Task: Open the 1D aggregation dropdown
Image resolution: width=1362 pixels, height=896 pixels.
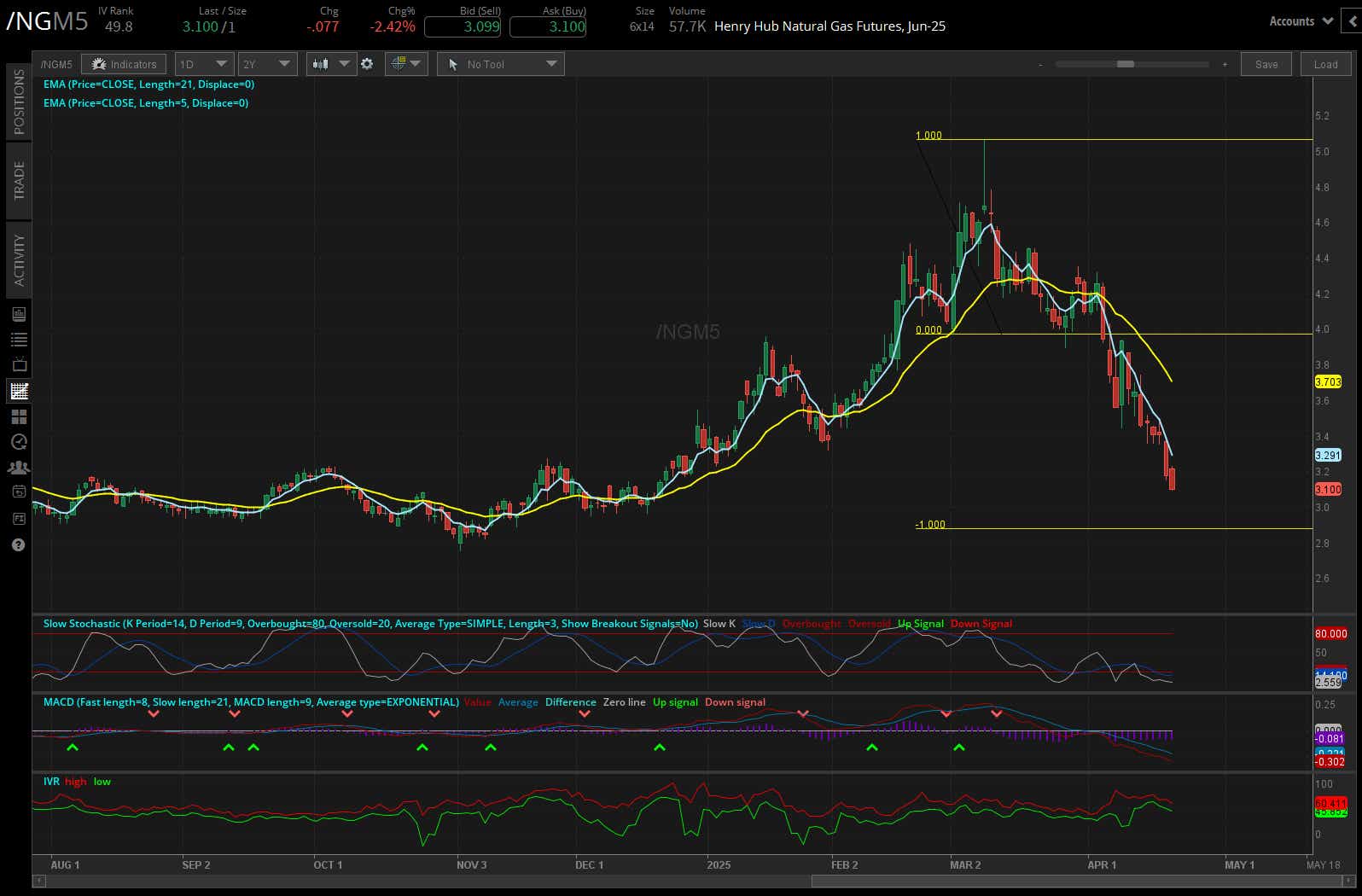Action: [x=203, y=64]
